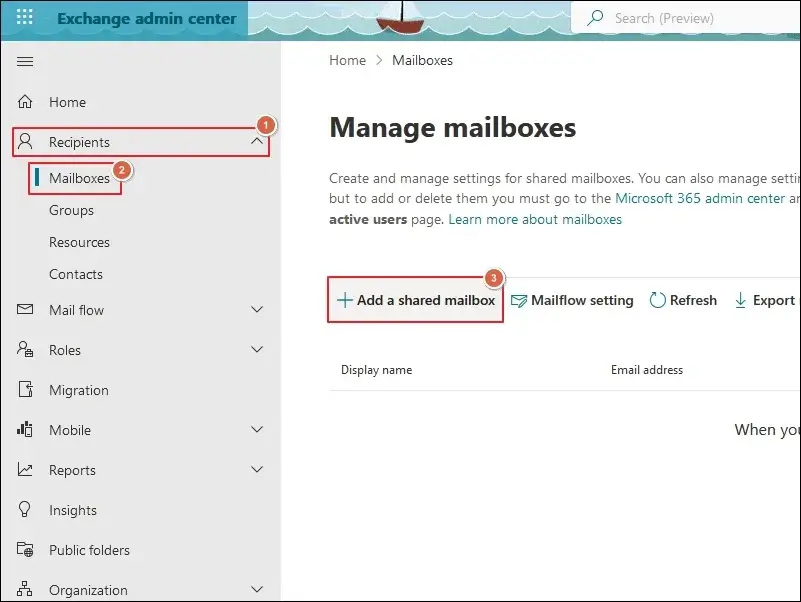
Task: Expand the Organization section chevron
Action: (257, 589)
